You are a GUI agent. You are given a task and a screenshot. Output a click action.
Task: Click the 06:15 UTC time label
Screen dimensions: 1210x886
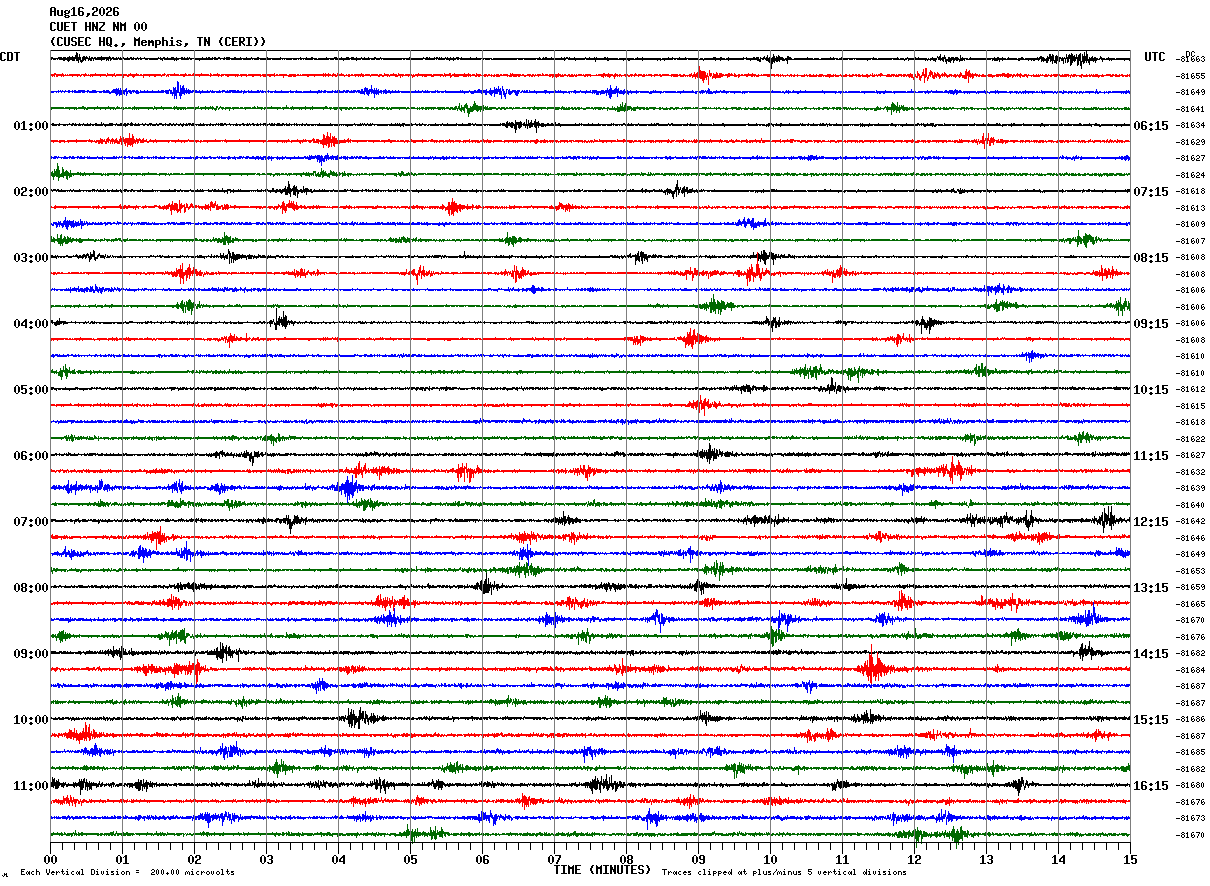[1151, 126]
